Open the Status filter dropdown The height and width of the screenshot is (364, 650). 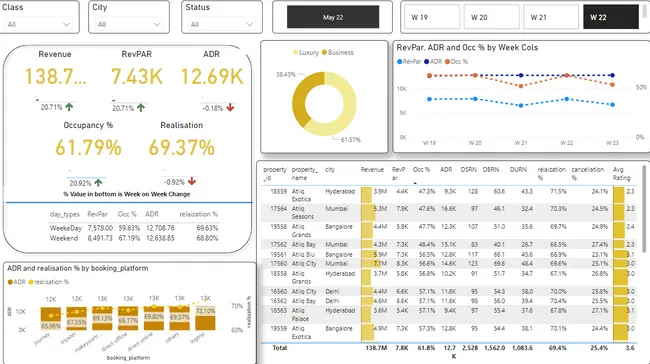(222, 24)
